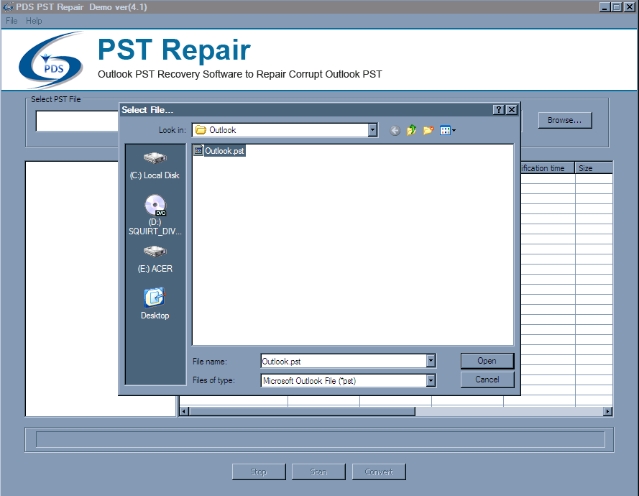Select (C:) Local Disk in sidebar

(155, 165)
